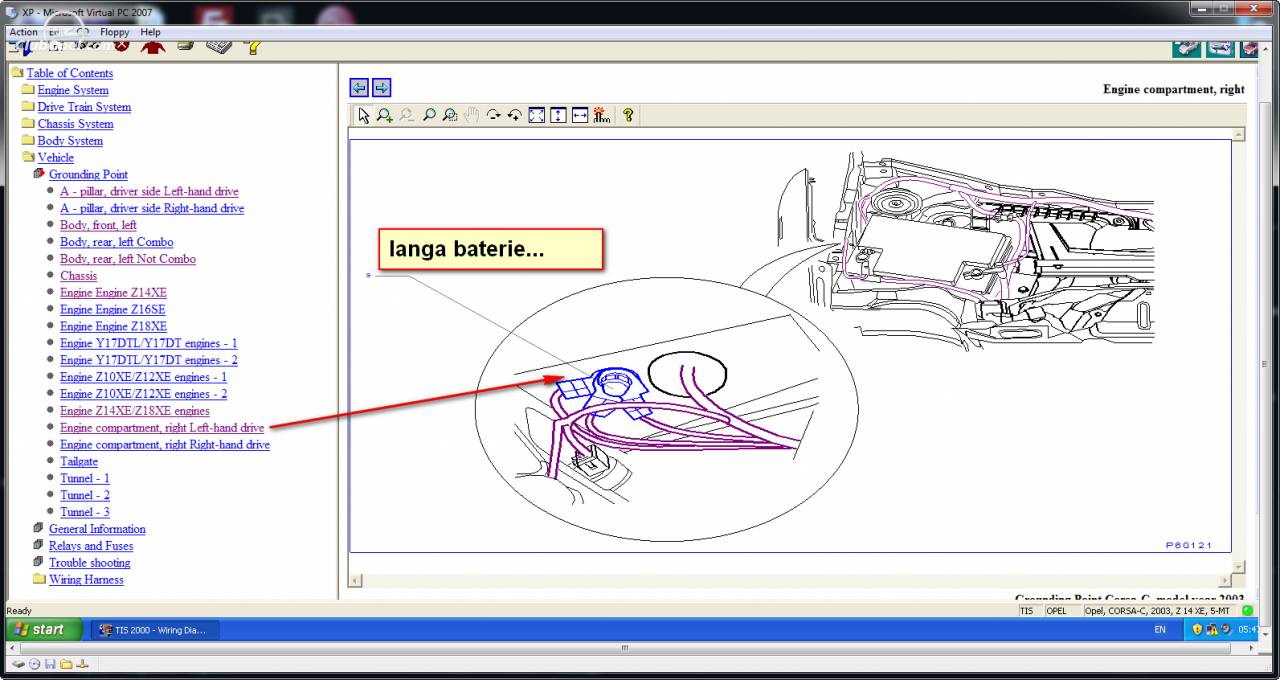The width and height of the screenshot is (1280, 680).
Task: Click the vehicle lift icon at top right
Action: coord(1220,47)
